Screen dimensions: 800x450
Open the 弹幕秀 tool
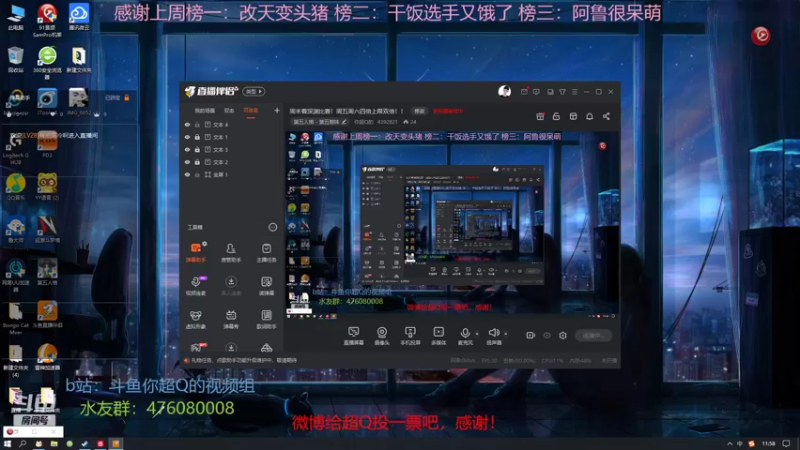pos(231,319)
